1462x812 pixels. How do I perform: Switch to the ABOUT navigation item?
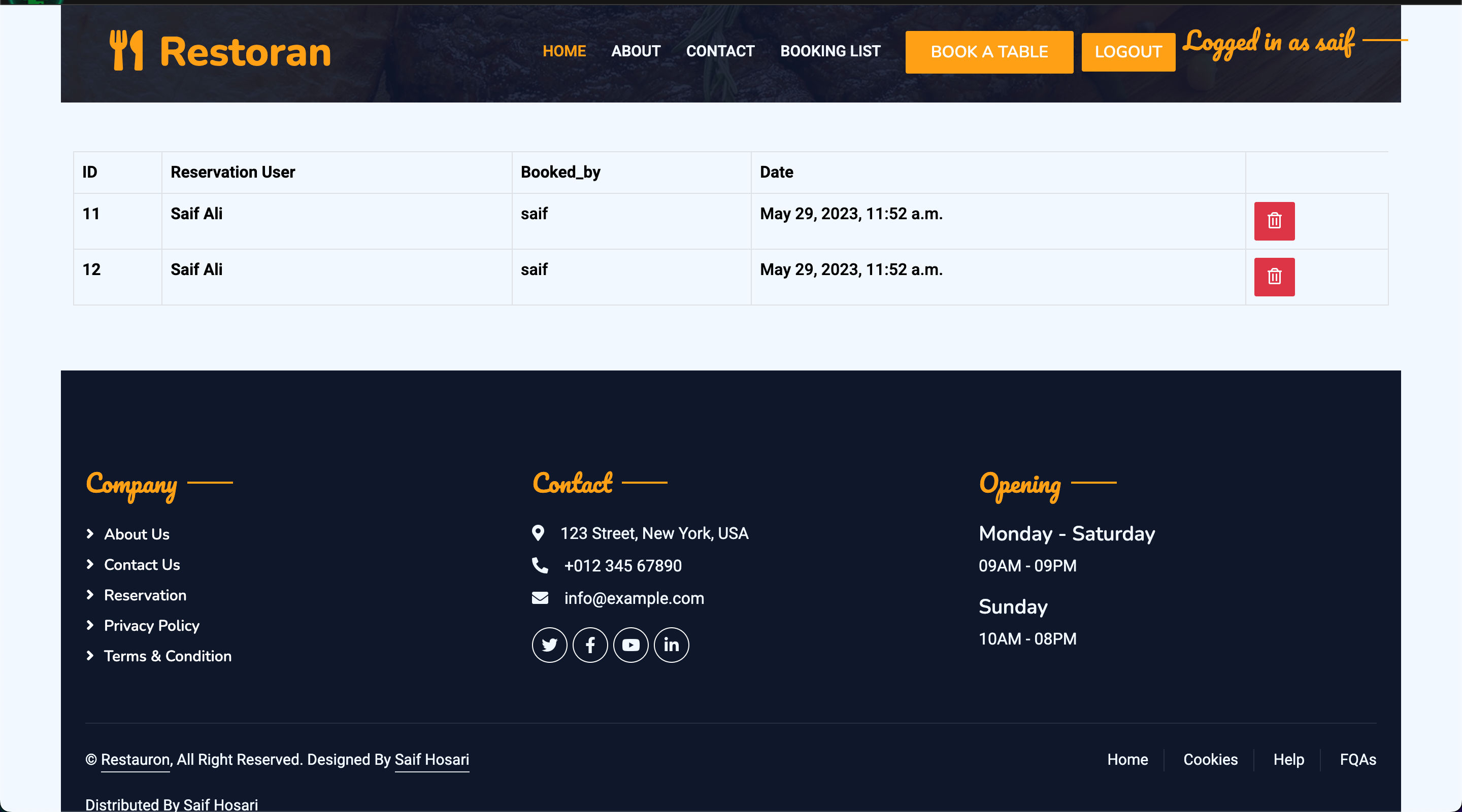636,51
